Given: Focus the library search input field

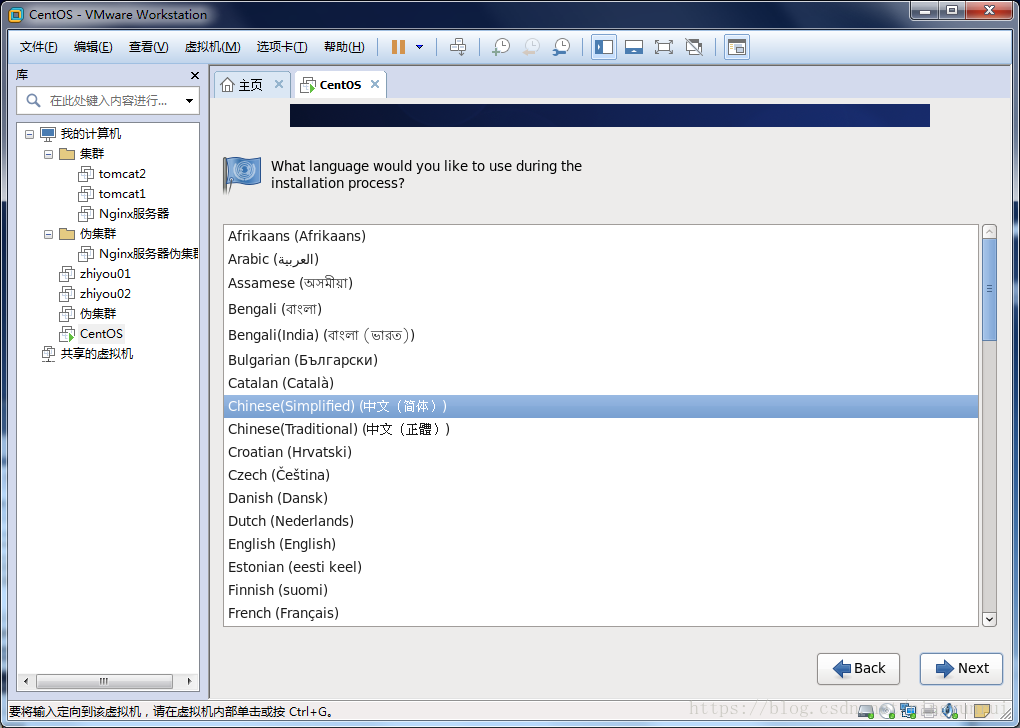Looking at the screenshot, I should point(107,101).
